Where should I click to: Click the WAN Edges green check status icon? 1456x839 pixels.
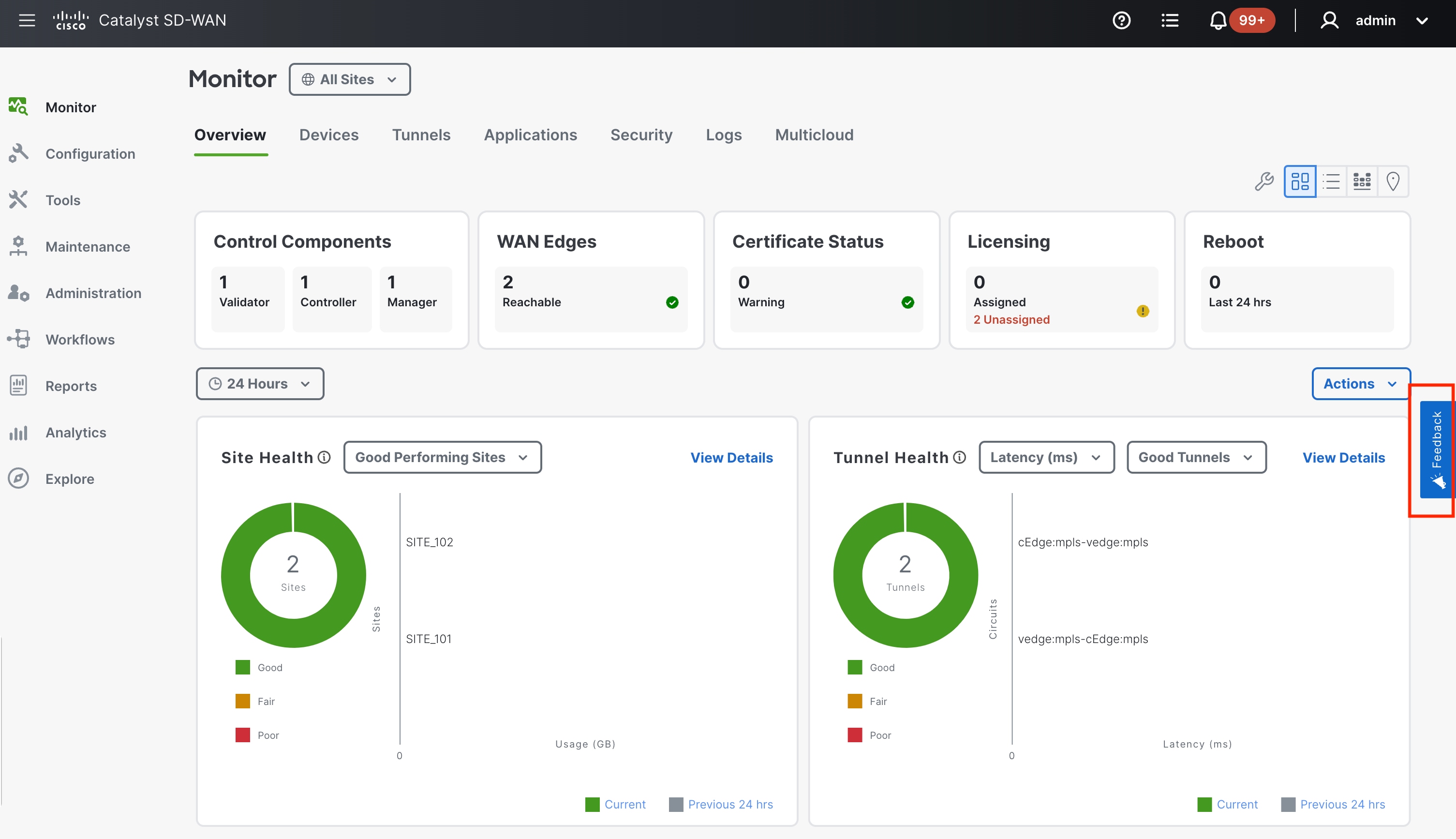[671, 302]
